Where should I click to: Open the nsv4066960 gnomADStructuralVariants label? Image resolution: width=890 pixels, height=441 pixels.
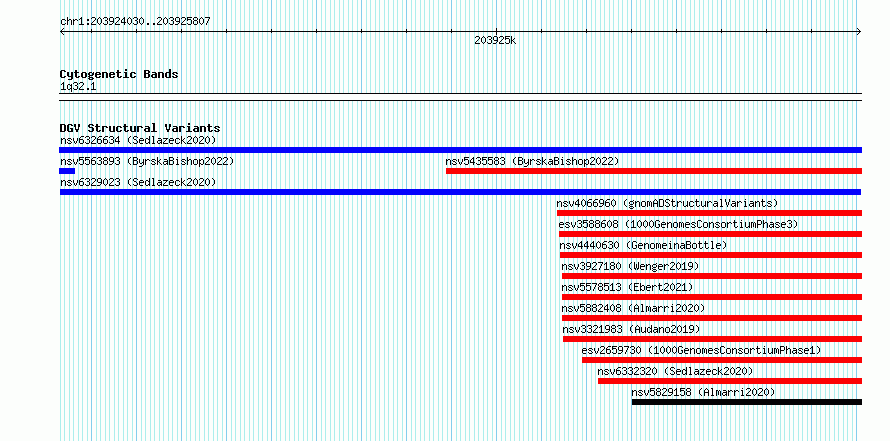(668, 203)
